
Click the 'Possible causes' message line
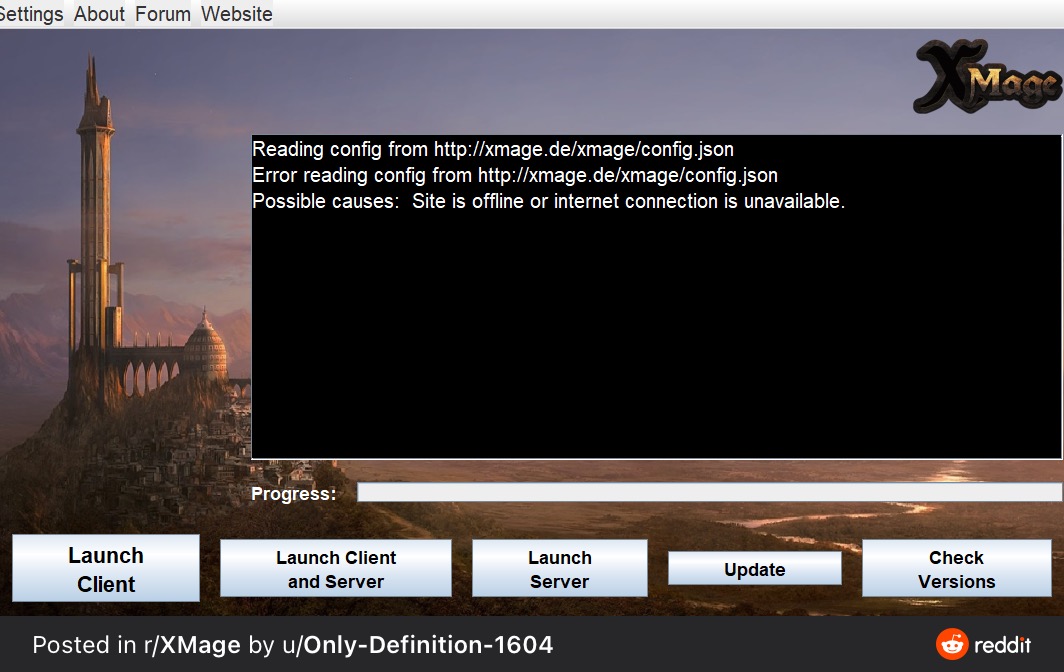coord(548,202)
